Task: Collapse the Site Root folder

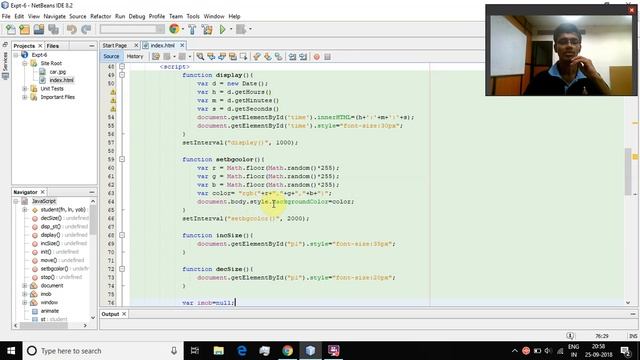Action: pyautogui.click(x=24, y=63)
